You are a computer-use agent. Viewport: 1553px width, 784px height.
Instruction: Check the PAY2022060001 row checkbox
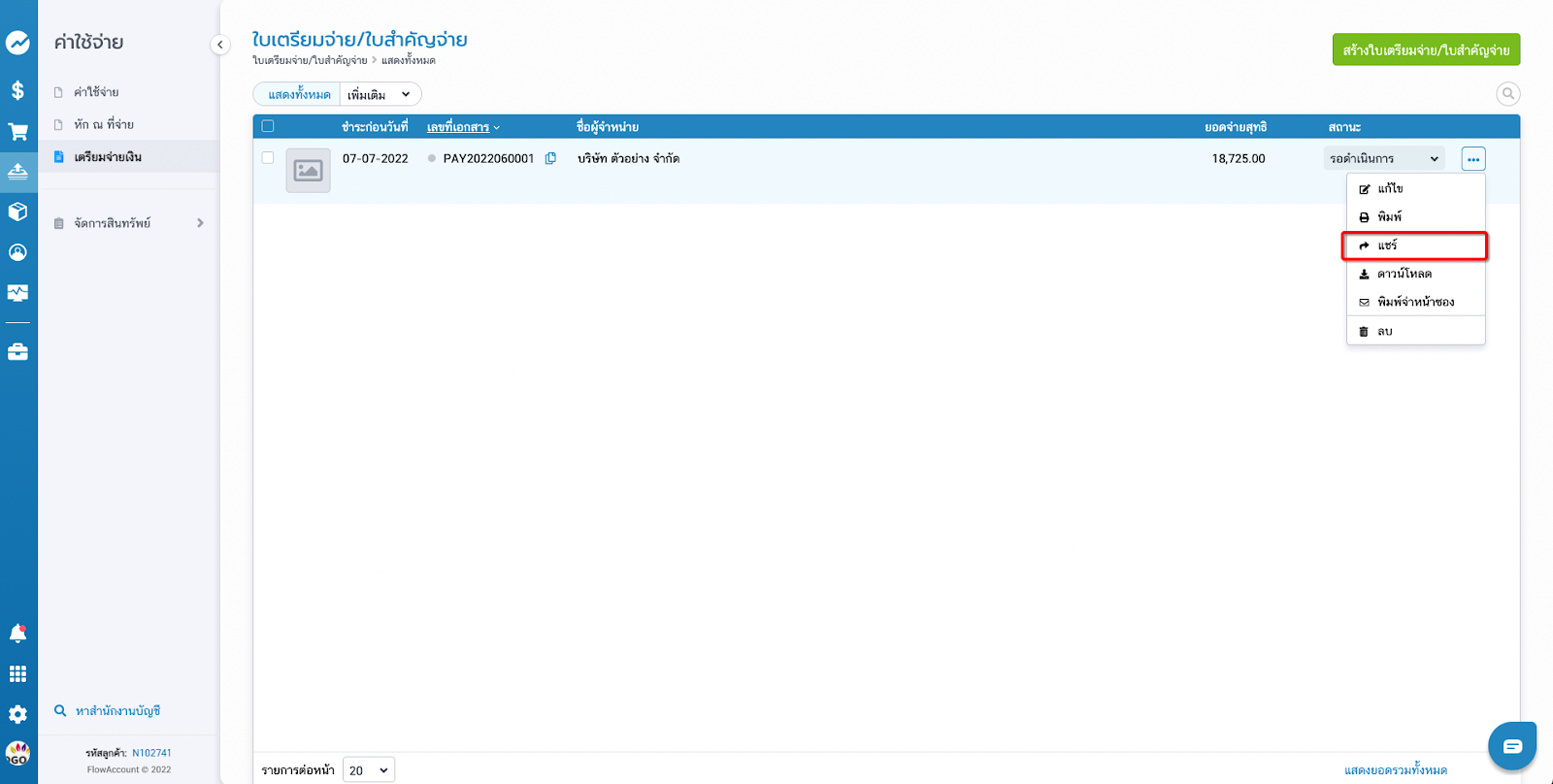268,157
